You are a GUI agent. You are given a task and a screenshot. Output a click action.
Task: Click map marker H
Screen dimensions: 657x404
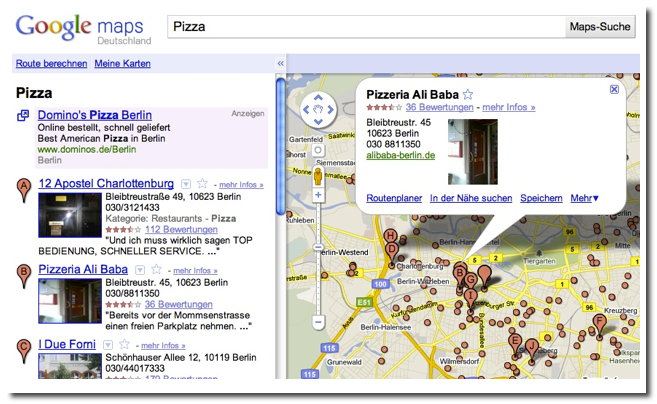click(x=391, y=236)
